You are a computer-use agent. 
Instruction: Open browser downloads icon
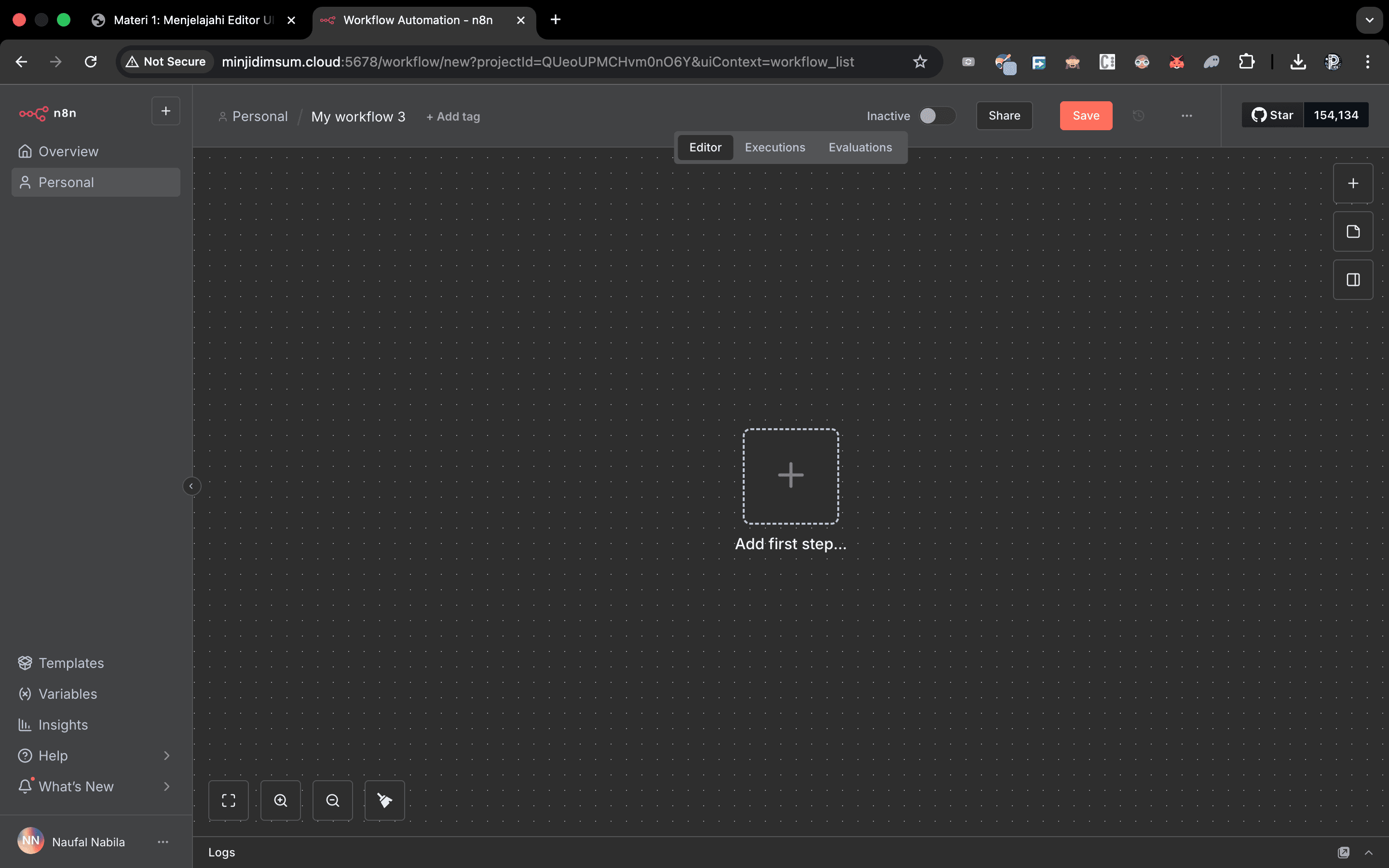coord(1298,61)
